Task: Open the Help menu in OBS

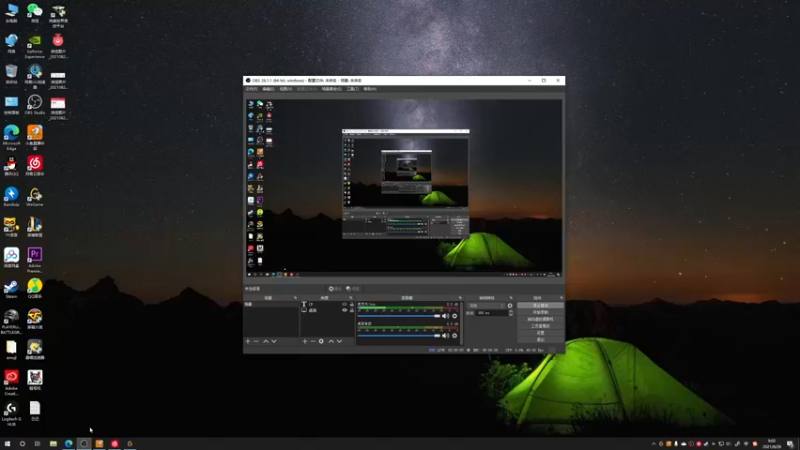Action: pyautogui.click(x=370, y=89)
